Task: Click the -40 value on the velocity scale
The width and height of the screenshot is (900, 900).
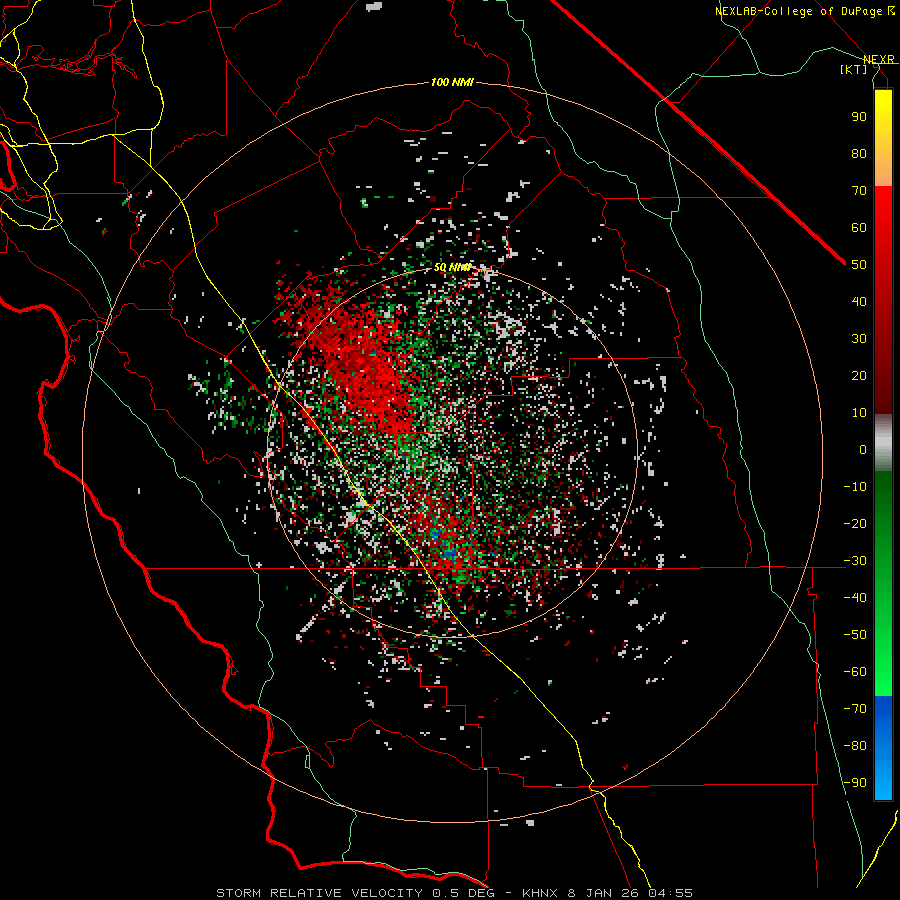Action: (x=855, y=598)
